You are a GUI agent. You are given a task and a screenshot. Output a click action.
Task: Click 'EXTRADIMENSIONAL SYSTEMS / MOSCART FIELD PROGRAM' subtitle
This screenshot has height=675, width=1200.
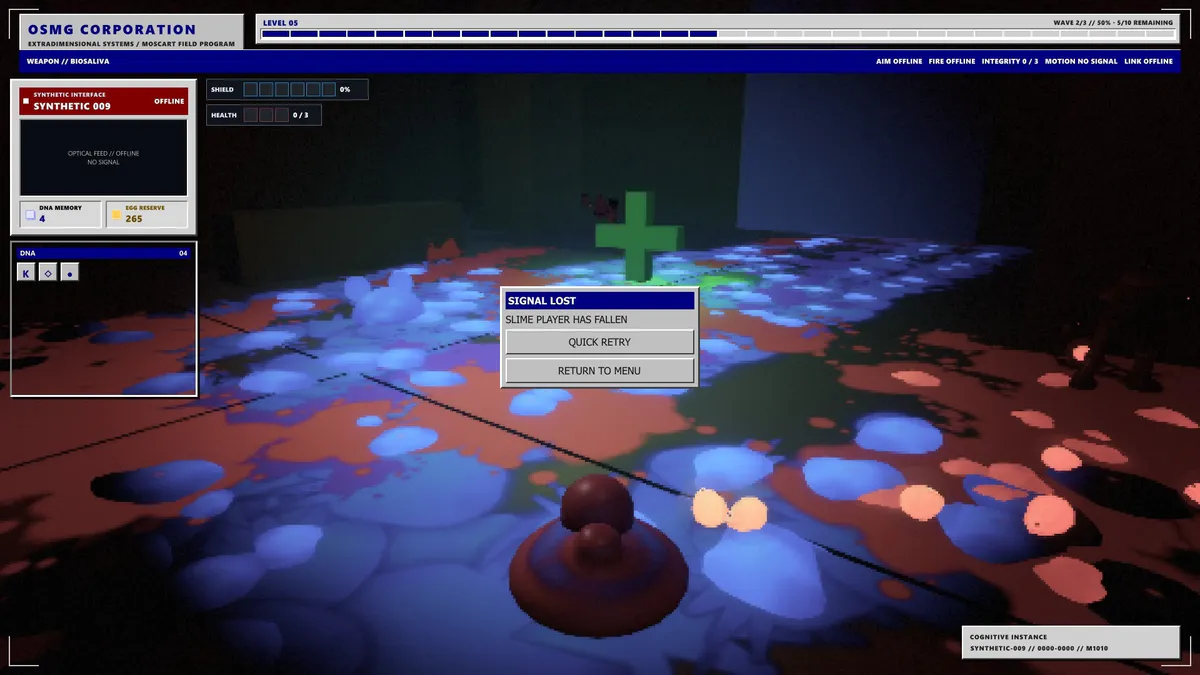pos(132,44)
